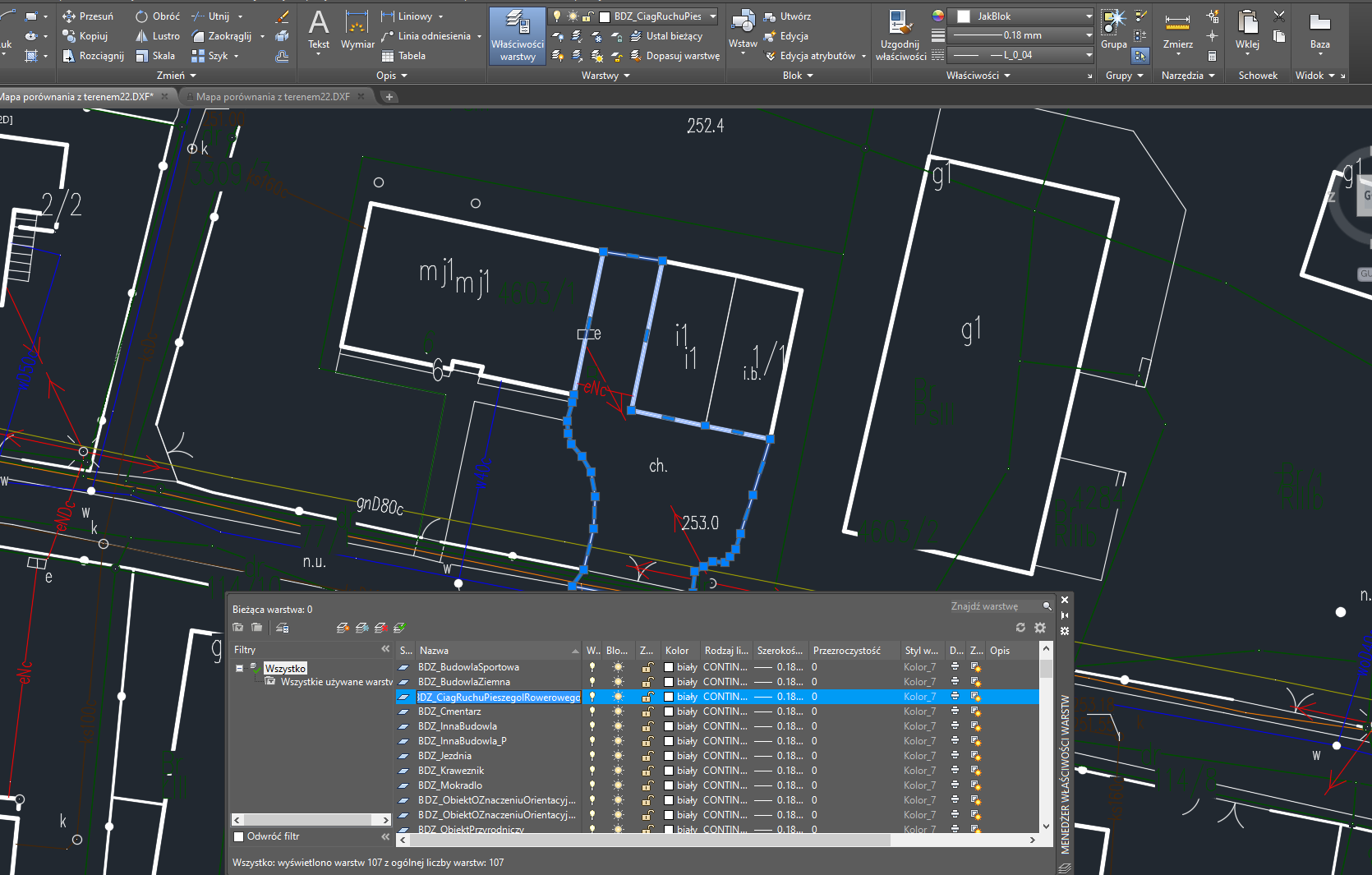1372x875 pixels.
Task: Sort by the Nazwa column header
Action: click(498, 651)
